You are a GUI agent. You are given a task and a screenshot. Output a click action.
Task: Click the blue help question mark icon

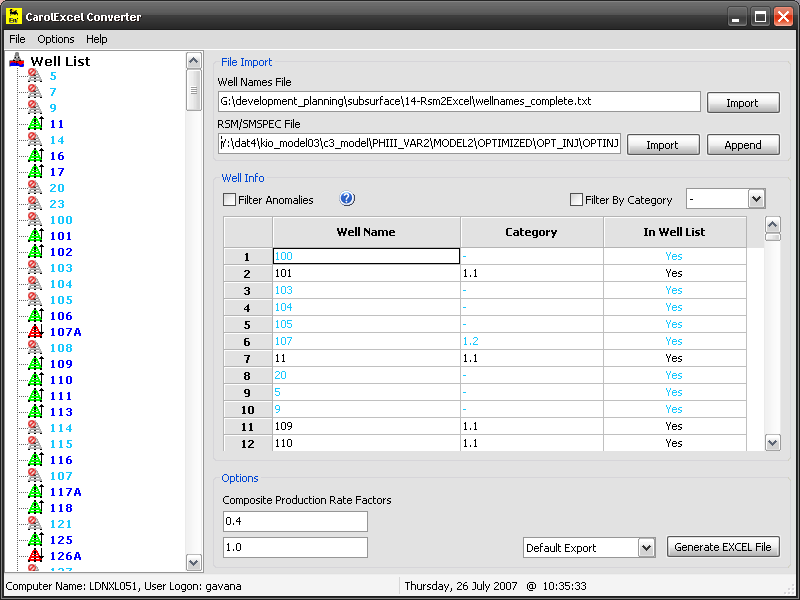pyautogui.click(x=348, y=199)
